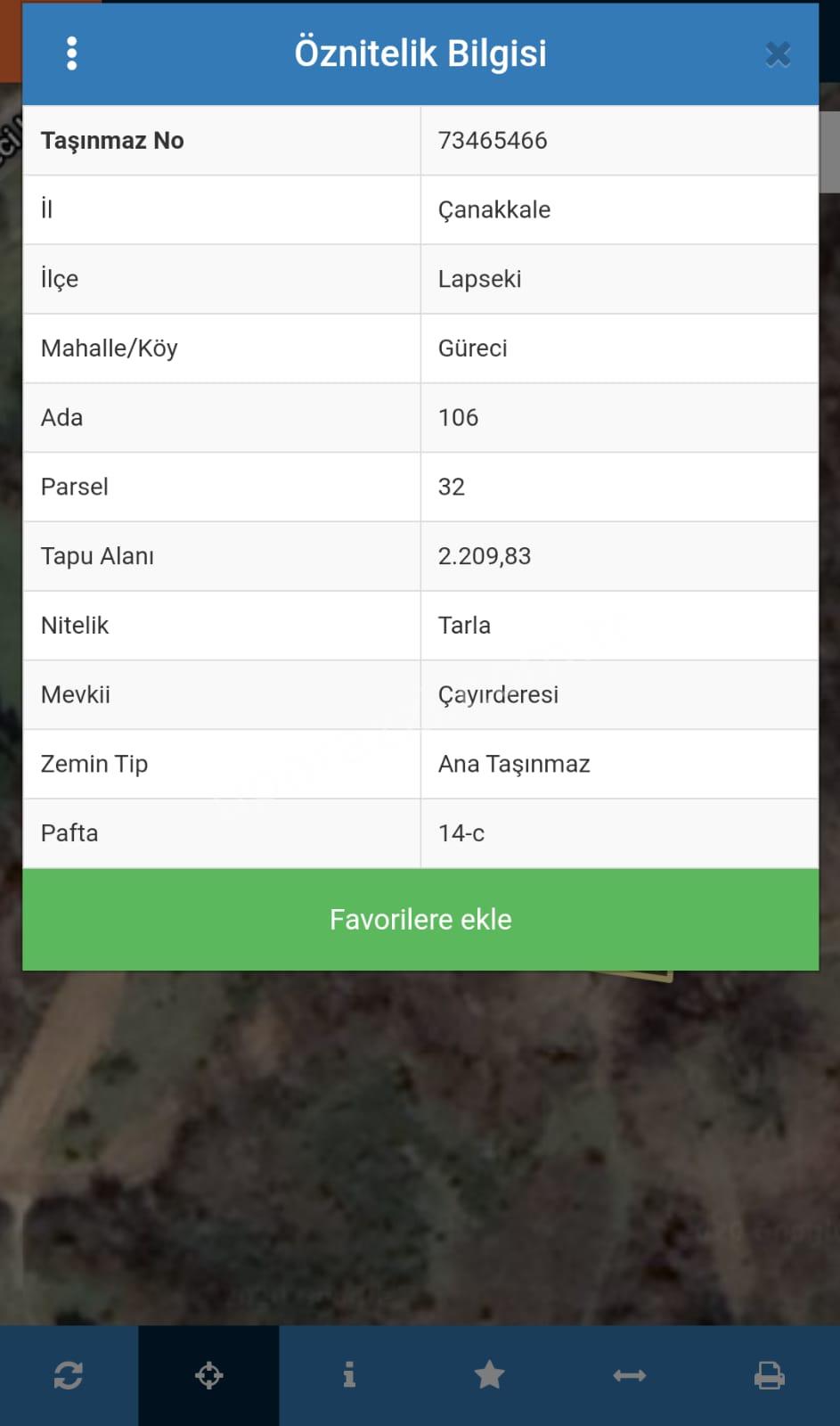The width and height of the screenshot is (840, 1426).
Task: Select the Güreci village cell
Action: pyautogui.click(x=619, y=348)
